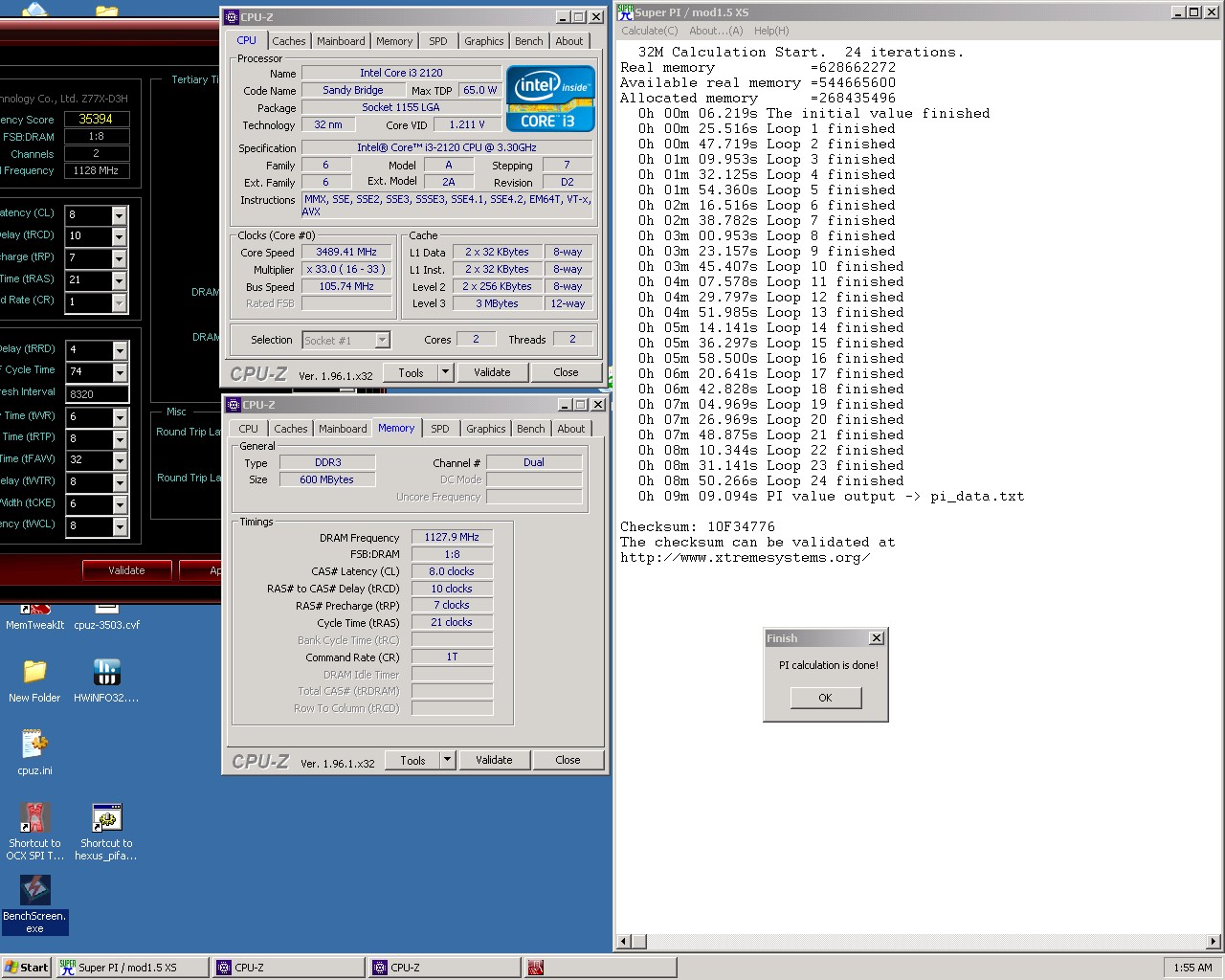Screen dimensions: 1225x980
Task: Click the Efficiency Score value 35394
Action: pyautogui.click(x=96, y=119)
